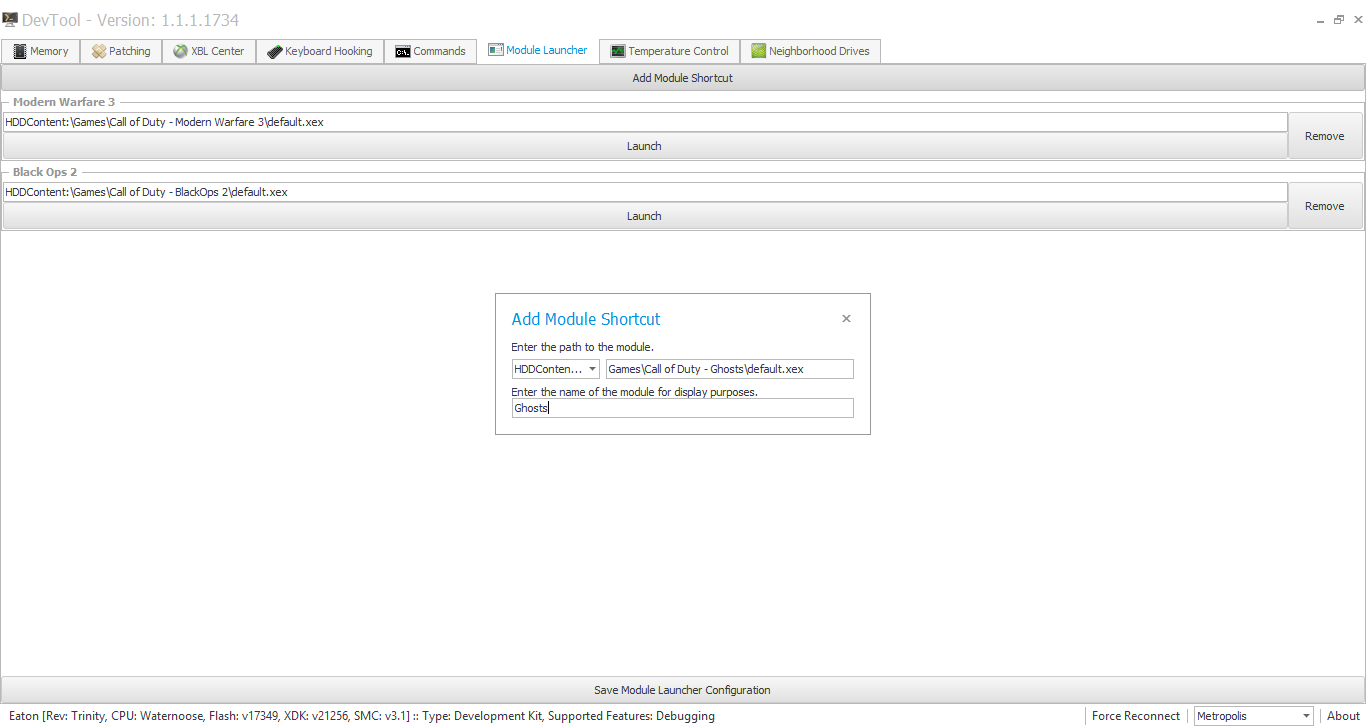Click the Patching tab bandage icon
Image resolution: width=1366 pixels, height=728 pixels.
tap(99, 51)
